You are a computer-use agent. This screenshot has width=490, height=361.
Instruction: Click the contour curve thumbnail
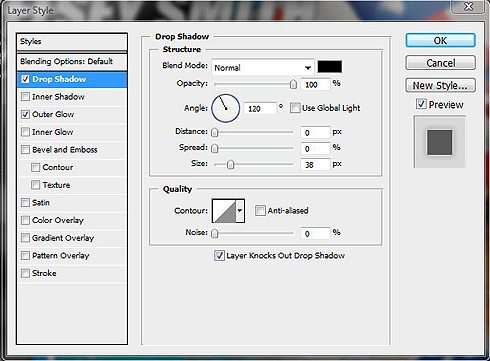pyautogui.click(x=224, y=211)
